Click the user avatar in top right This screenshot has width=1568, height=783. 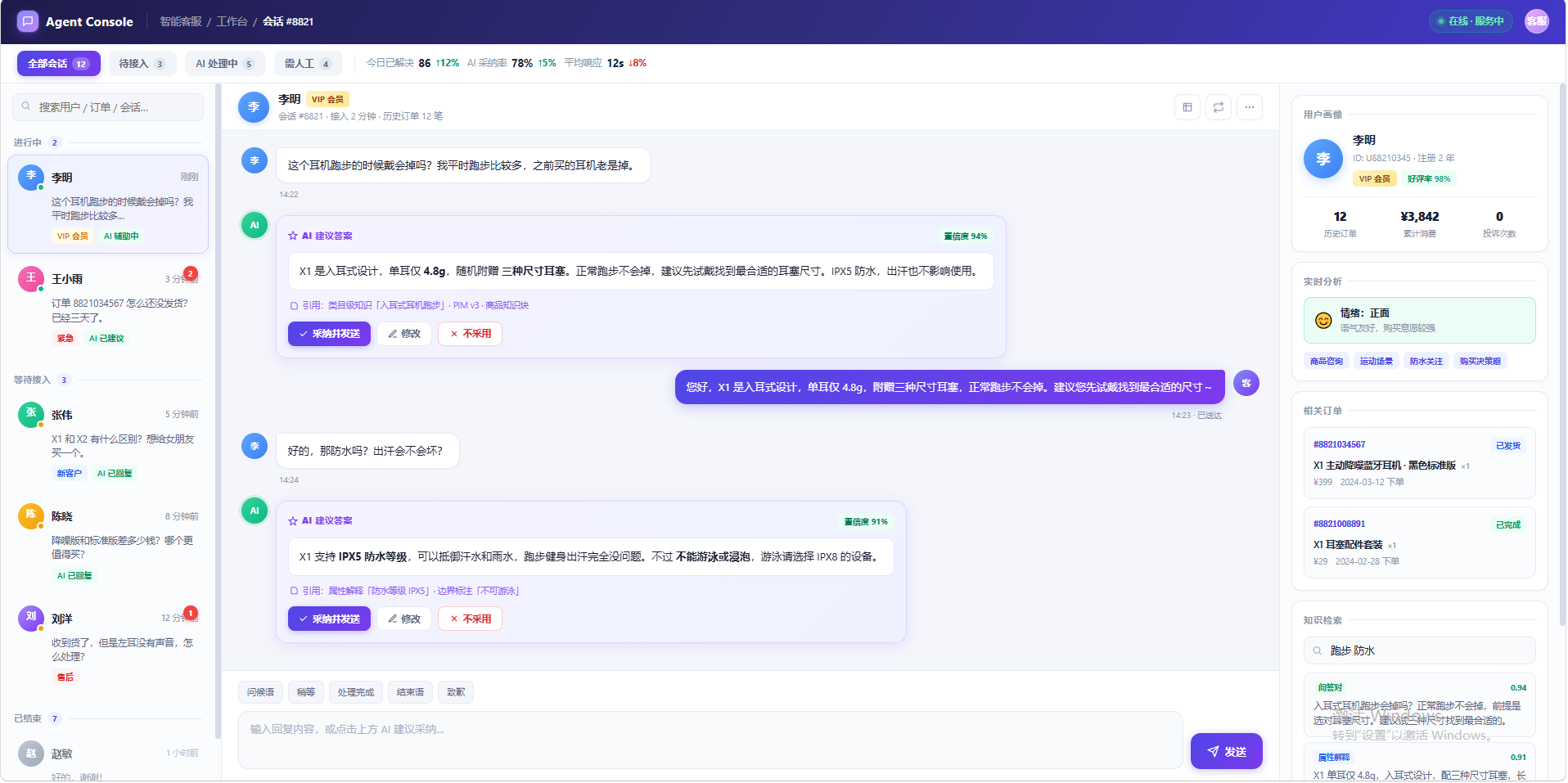click(1537, 21)
